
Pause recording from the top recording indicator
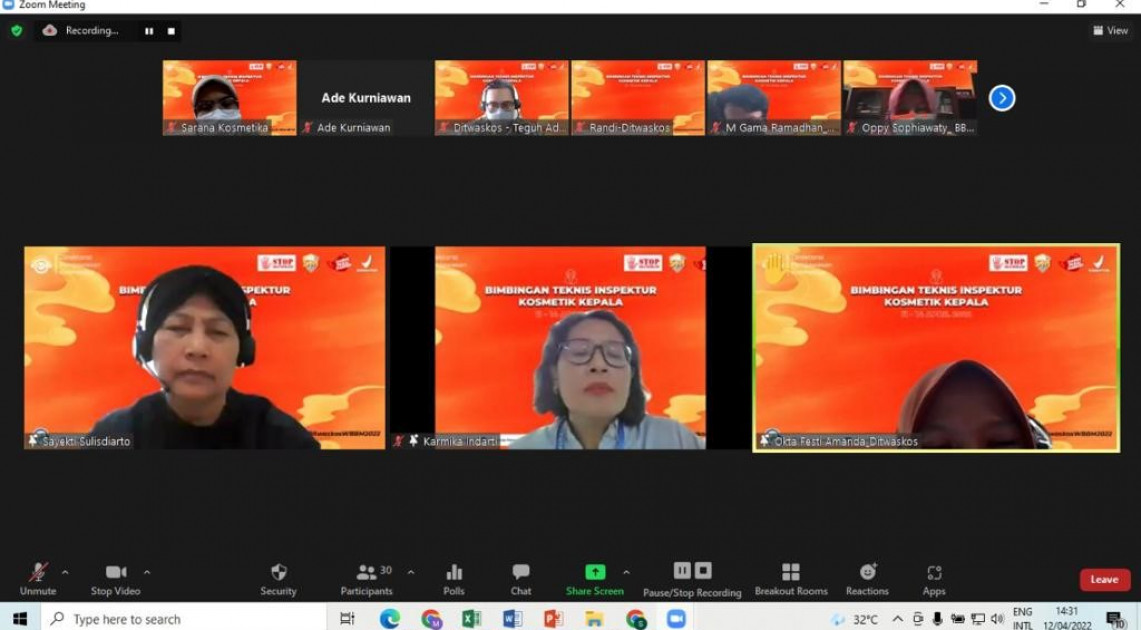149,31
